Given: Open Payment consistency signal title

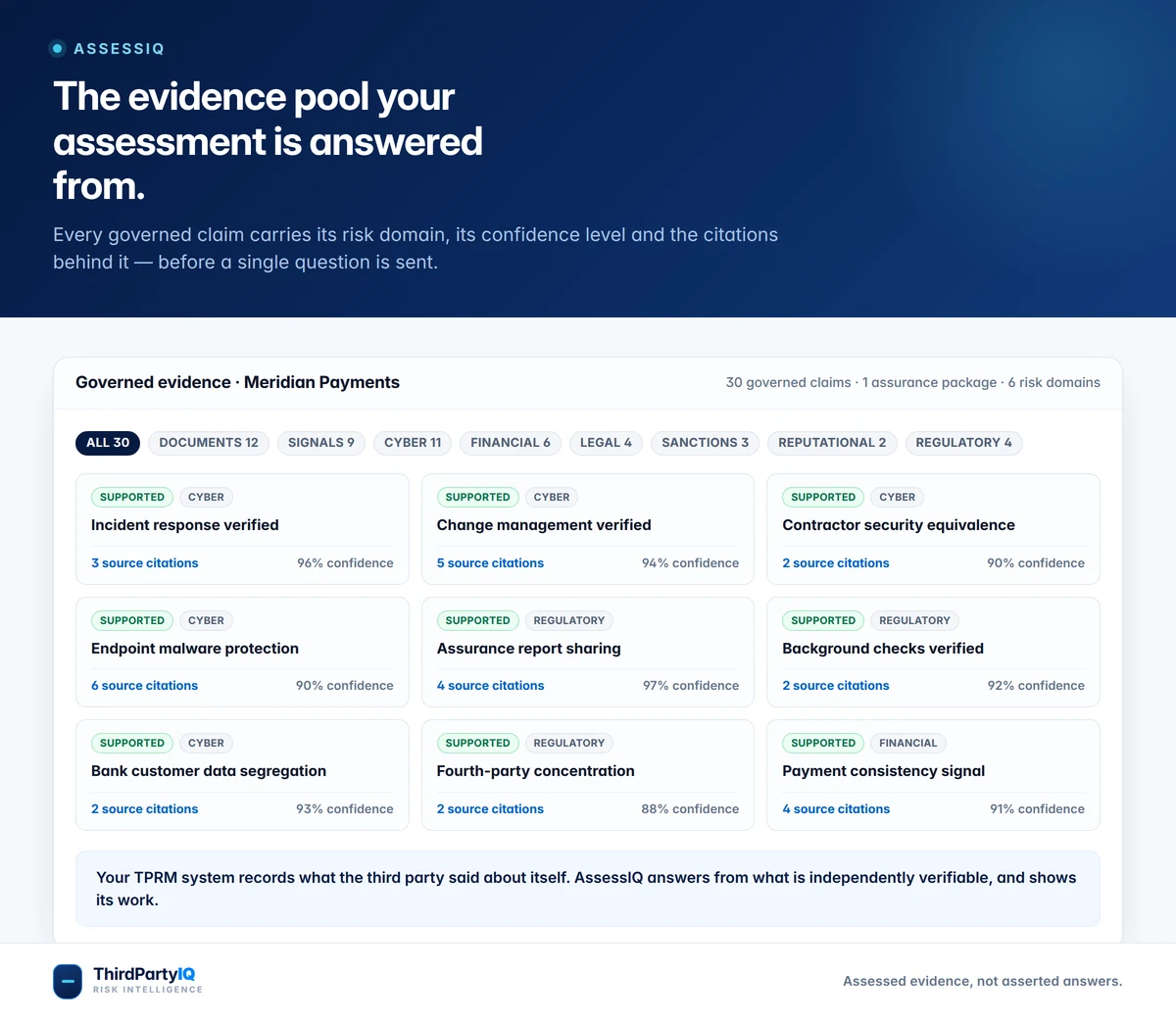Looking at the screenshot, I should coord(884,771).
